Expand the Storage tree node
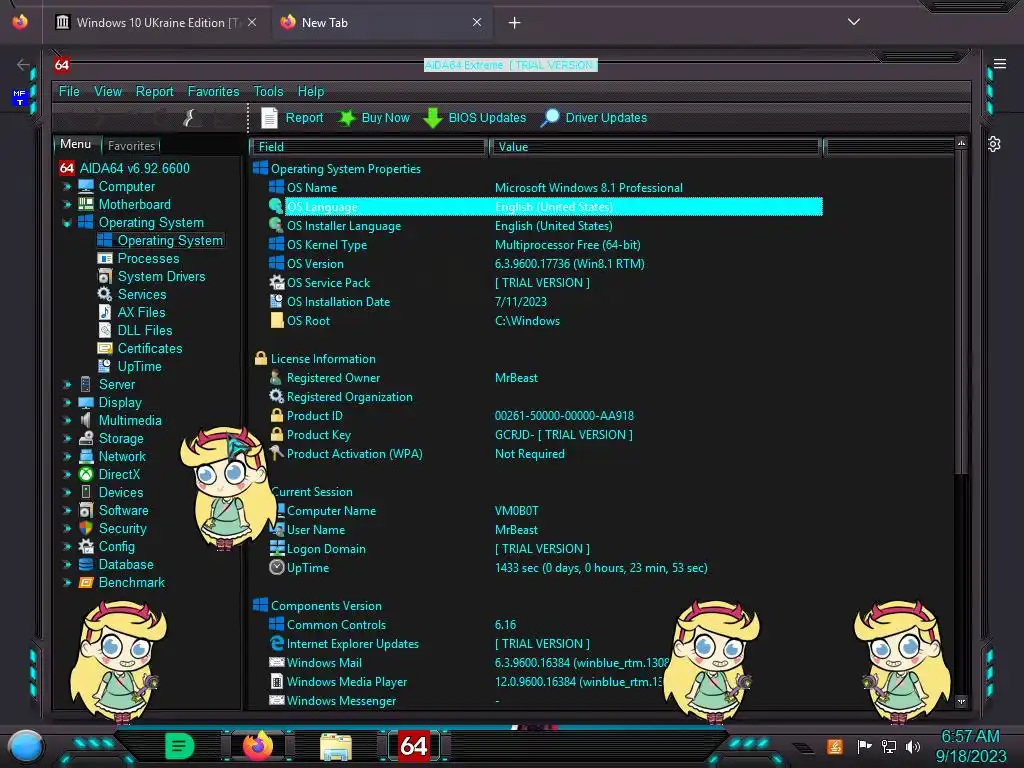1024x768 pixels. point(67,438)
